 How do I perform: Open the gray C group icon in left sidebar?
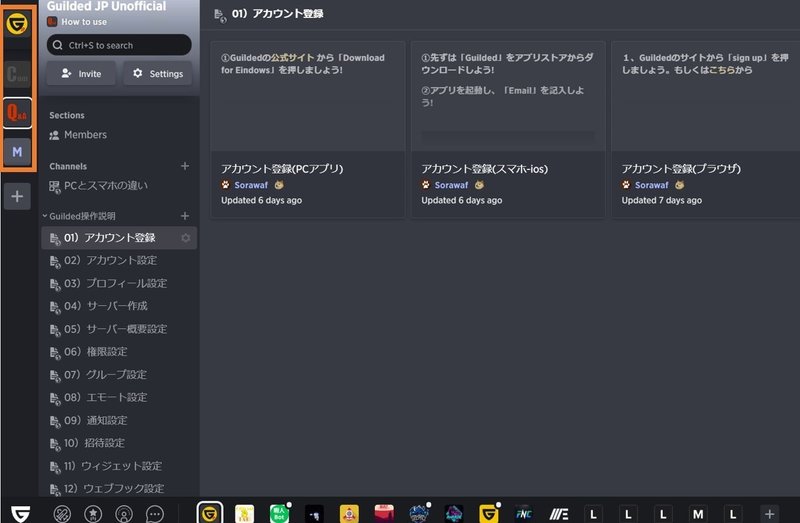17,74
